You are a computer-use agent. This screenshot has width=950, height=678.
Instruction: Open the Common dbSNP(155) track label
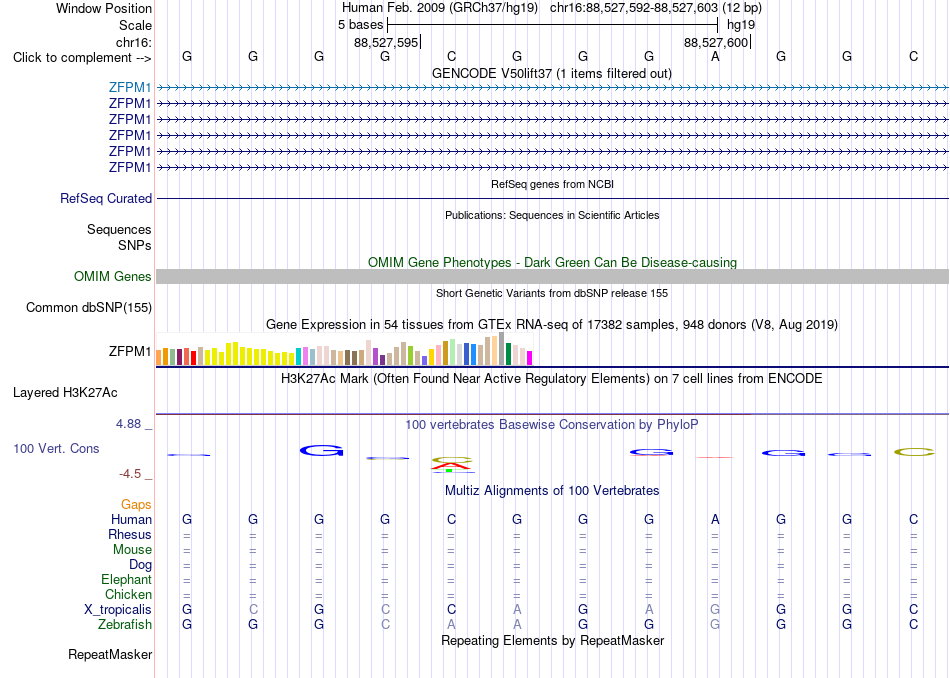pyautogui.click(x=88, y=308)
